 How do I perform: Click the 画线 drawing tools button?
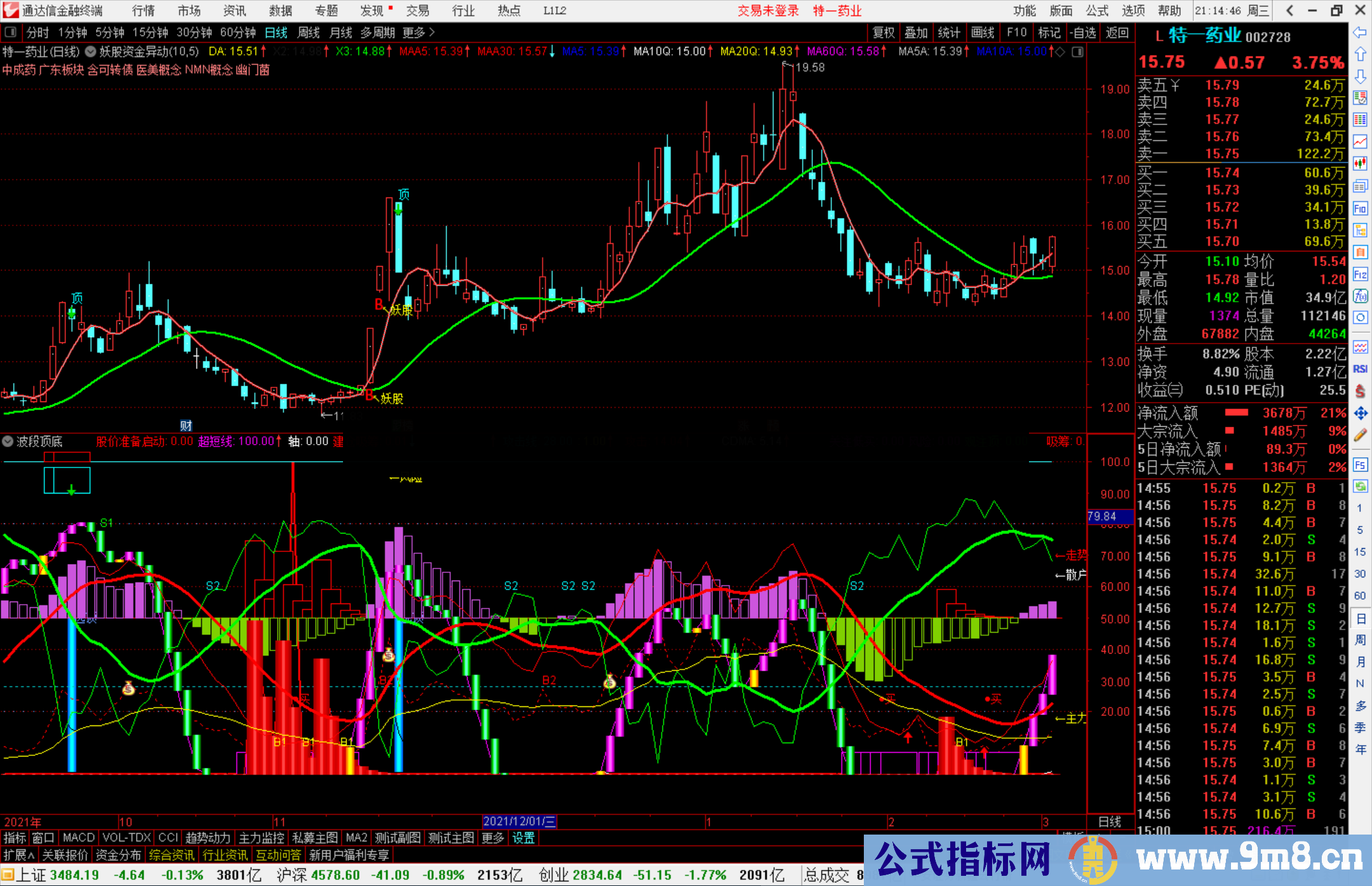coord(983,33)
